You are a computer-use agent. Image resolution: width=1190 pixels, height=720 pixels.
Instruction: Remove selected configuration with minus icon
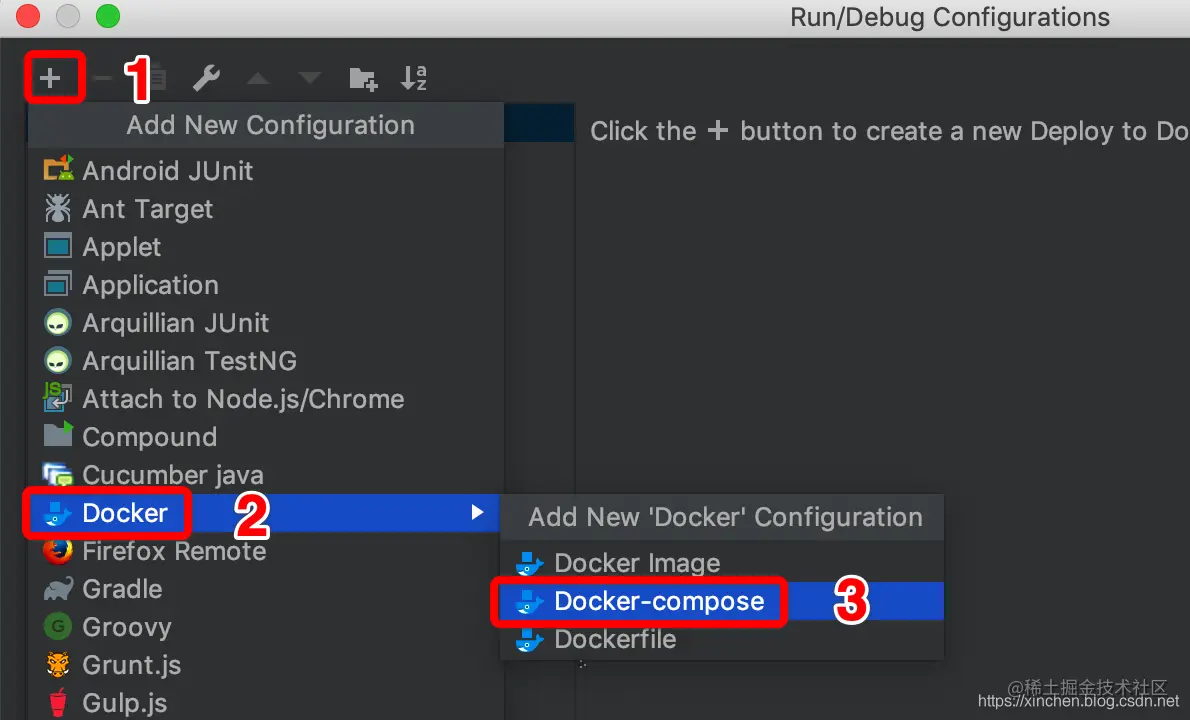click(x=104, y=77)
